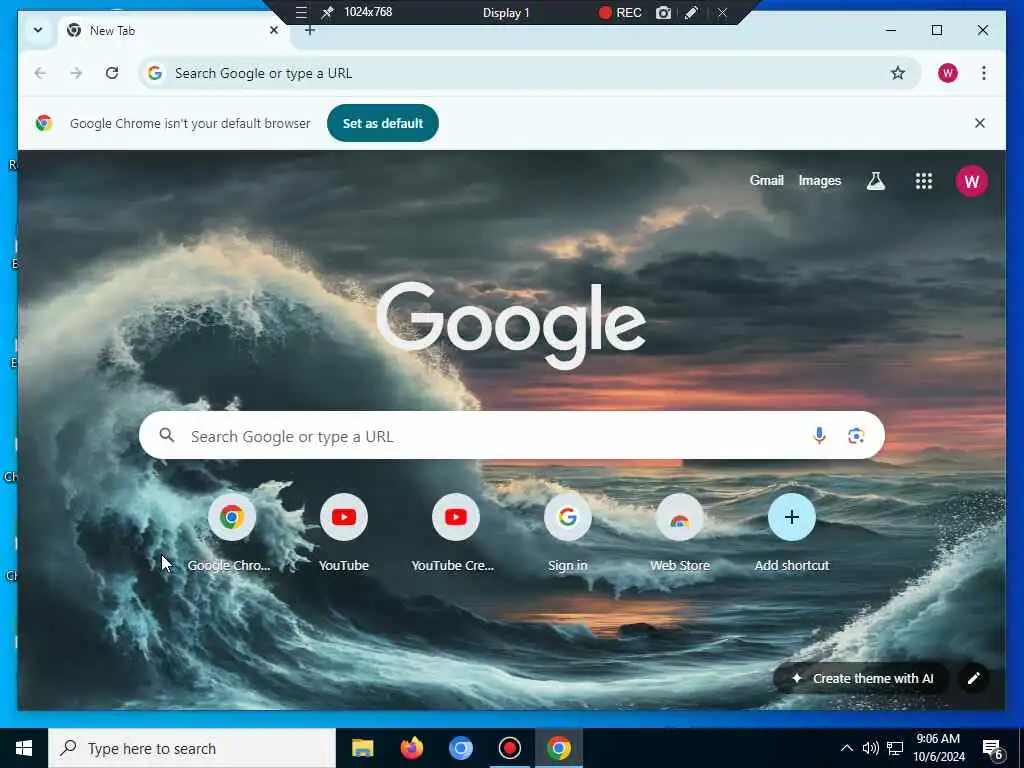This screenshot has height=768, width=1024.
Task: Search by image with Google Lens icon
Action: [x=856, y=435]
